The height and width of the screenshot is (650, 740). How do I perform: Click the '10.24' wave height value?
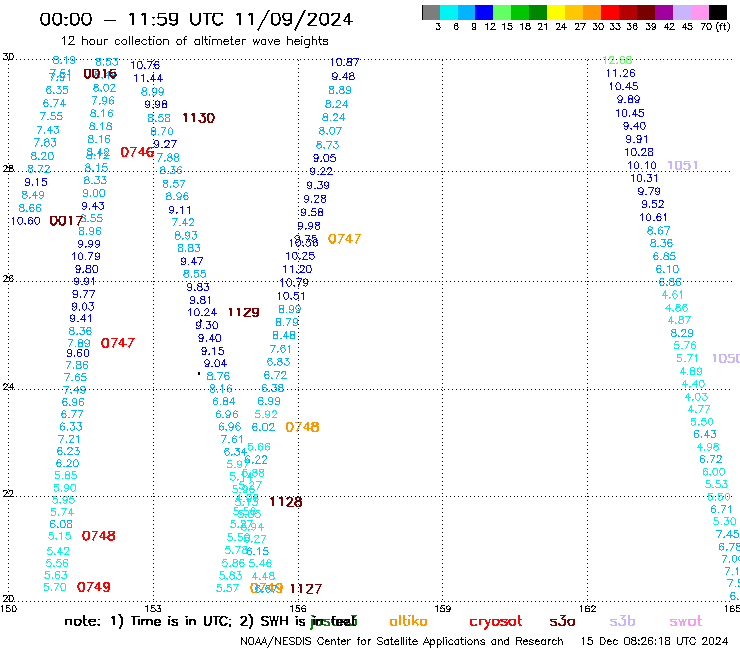coord(202,312)
